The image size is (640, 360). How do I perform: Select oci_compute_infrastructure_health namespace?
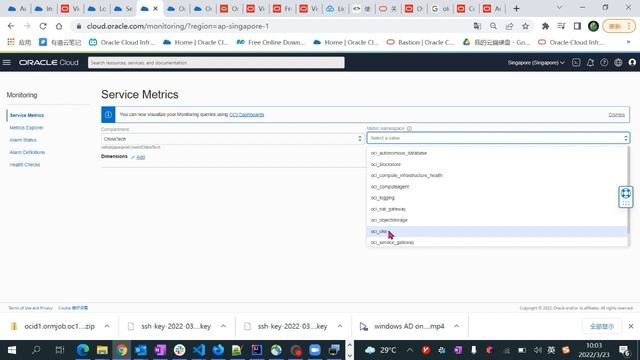[x=497, y=175]
